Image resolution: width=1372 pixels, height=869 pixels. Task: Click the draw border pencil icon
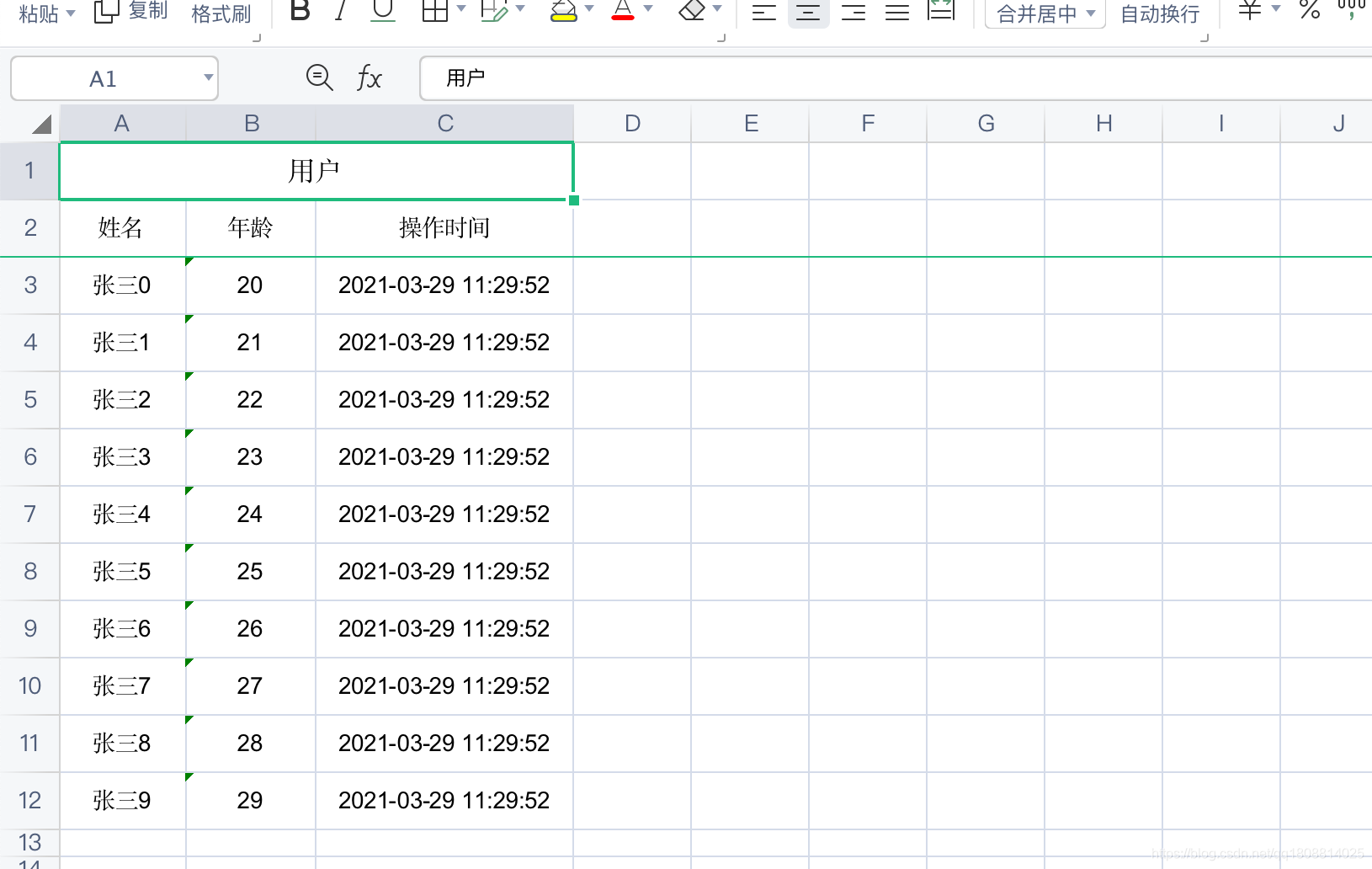point(494,11)
